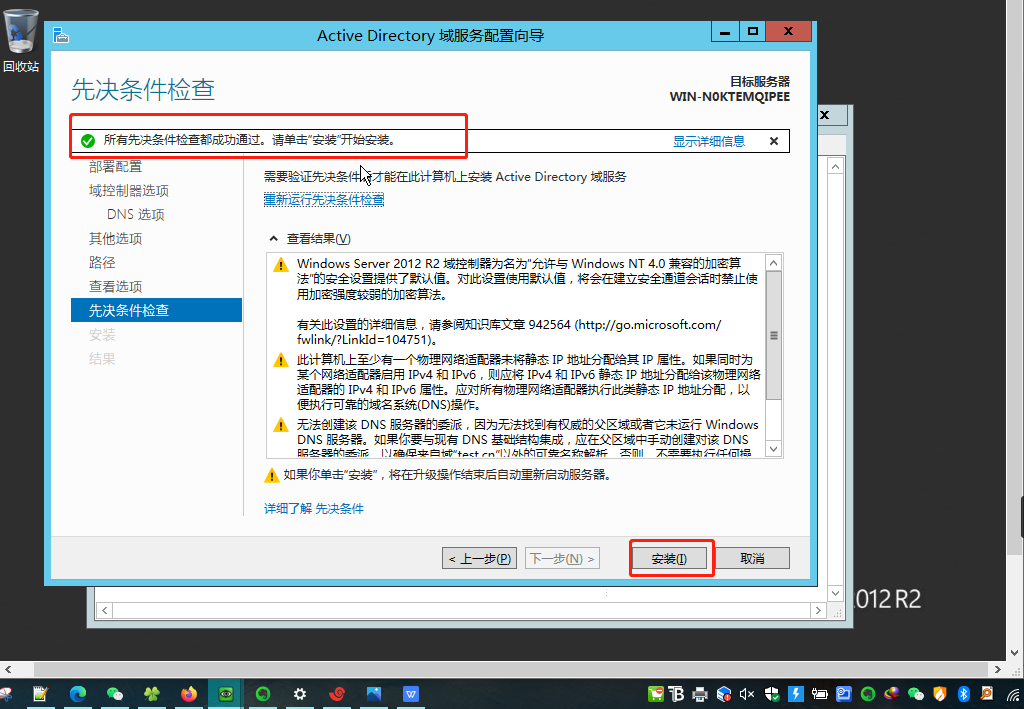Click the printer tray icon

(699, 694)
